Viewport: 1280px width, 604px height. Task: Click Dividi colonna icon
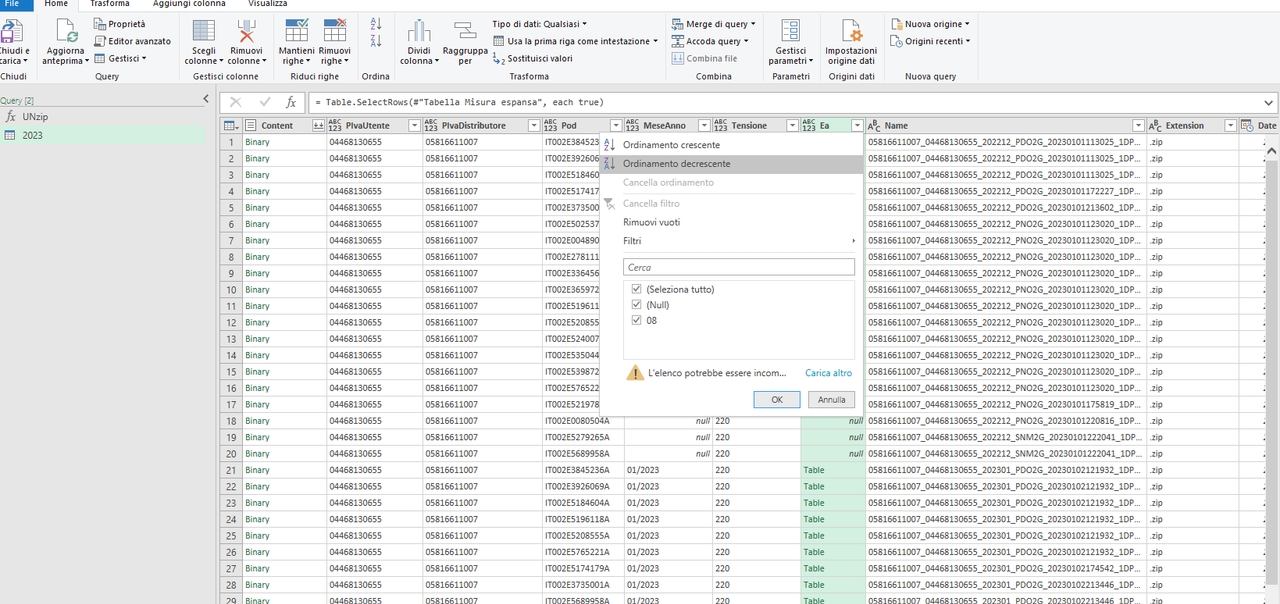419,31
